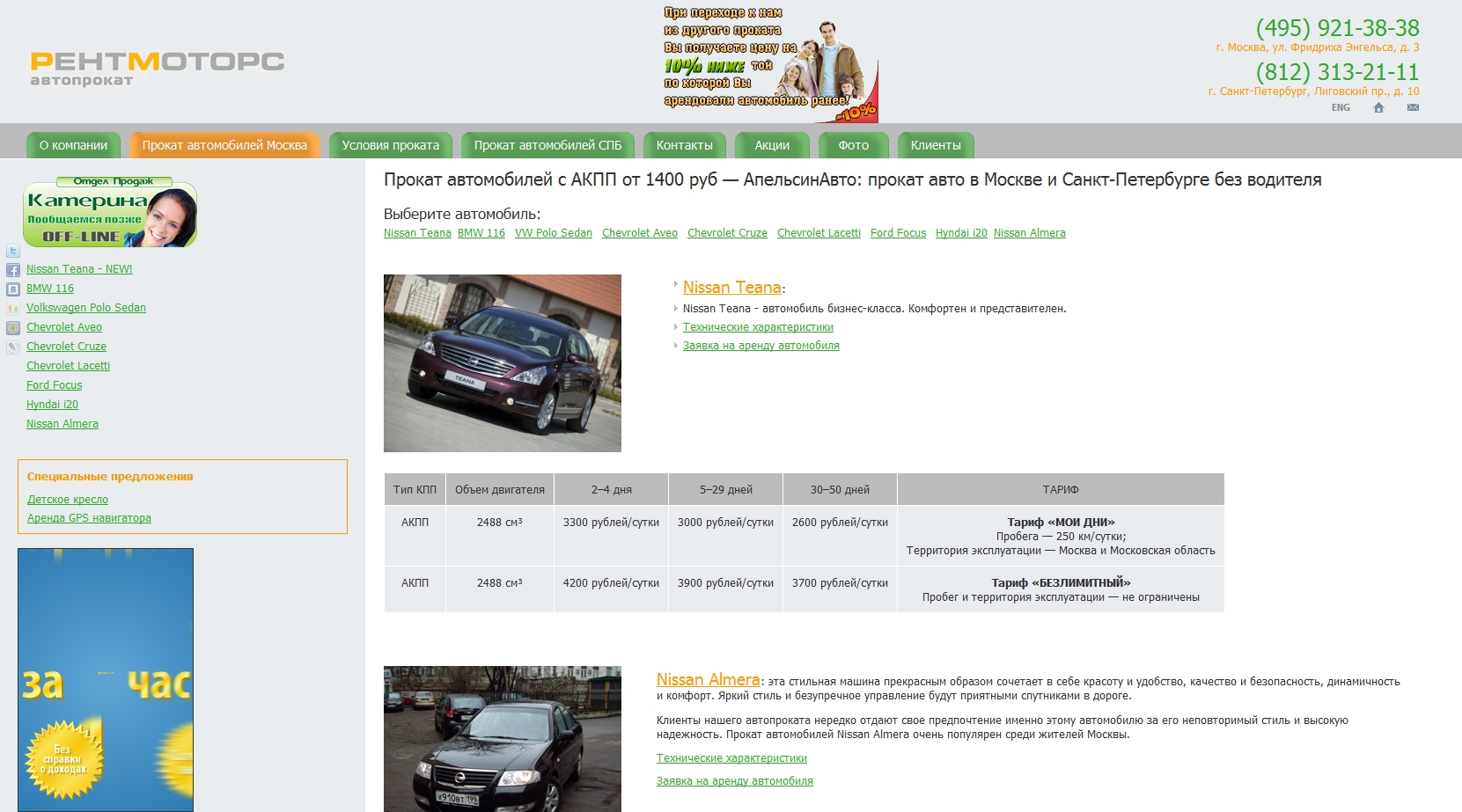Image resolution: width=1462 pixels, height=812 pixels.
Task: Open the sidebar link 'Nissan Almera'
Action: (x=62, y=424)
